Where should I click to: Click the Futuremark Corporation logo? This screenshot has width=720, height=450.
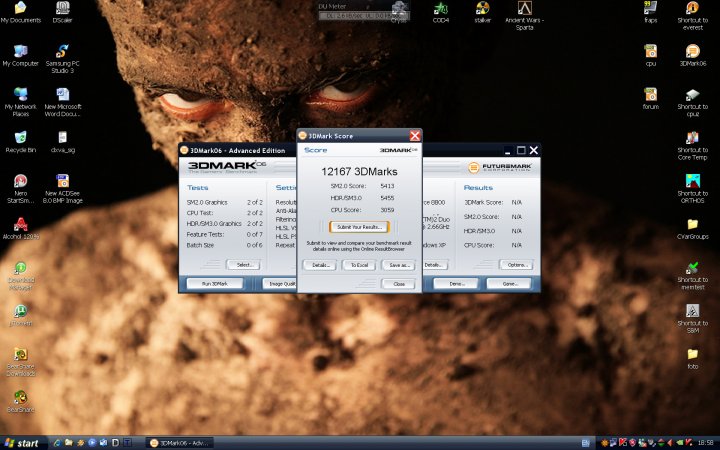click(x=500, y=167)
